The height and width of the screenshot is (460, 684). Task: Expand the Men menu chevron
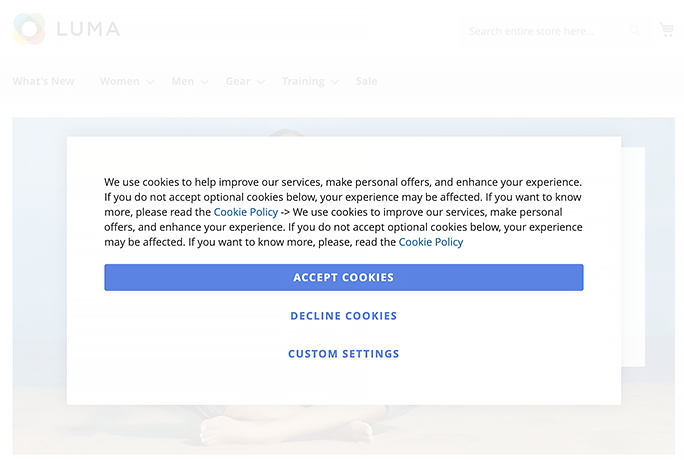(x=204, y=82)
